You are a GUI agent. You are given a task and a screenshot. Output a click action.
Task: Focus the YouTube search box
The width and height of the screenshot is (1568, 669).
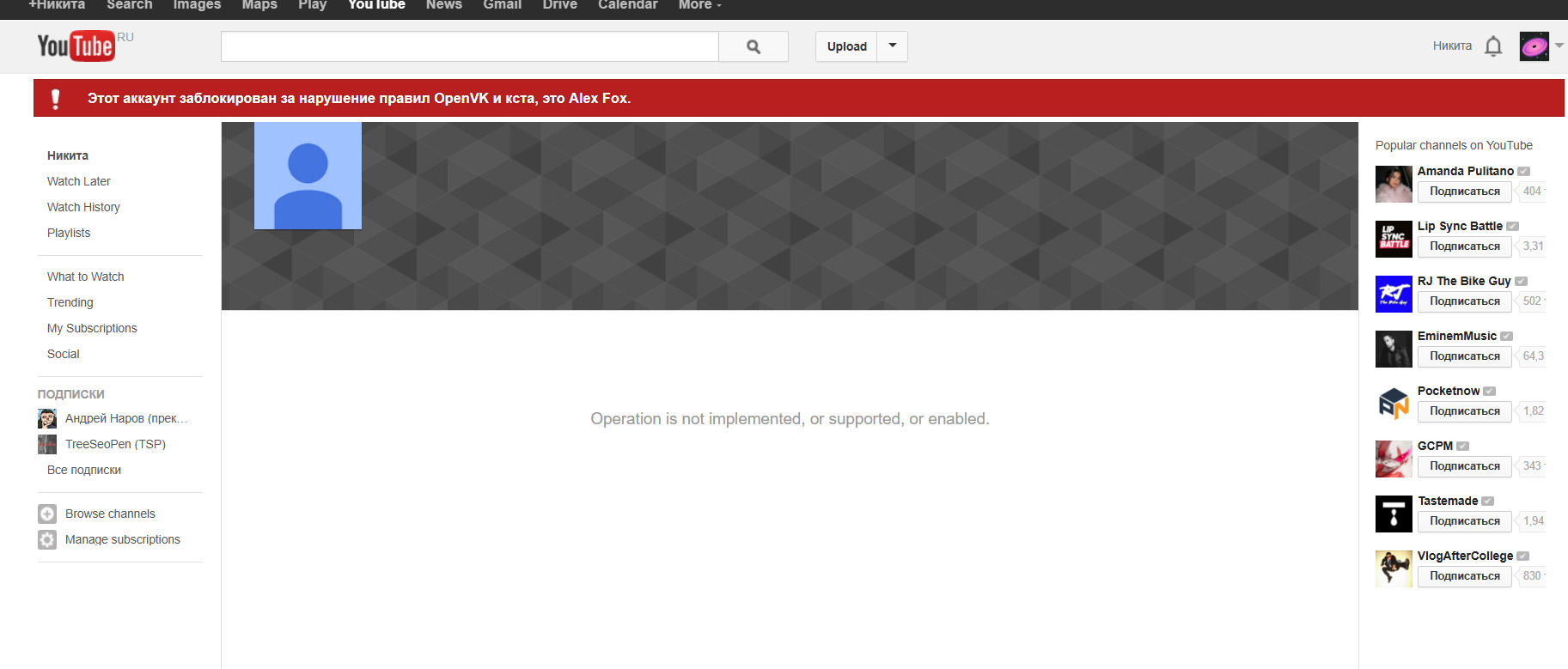pyautogui.click(x=470, y=46)
